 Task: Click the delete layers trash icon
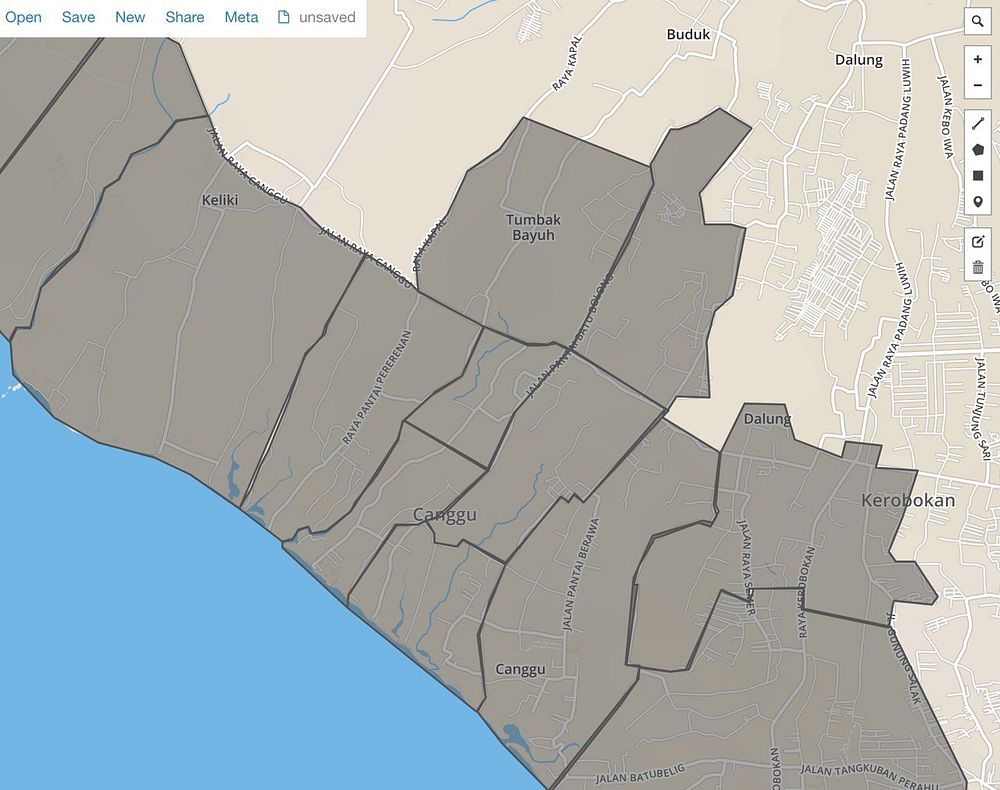coord(977,267)
